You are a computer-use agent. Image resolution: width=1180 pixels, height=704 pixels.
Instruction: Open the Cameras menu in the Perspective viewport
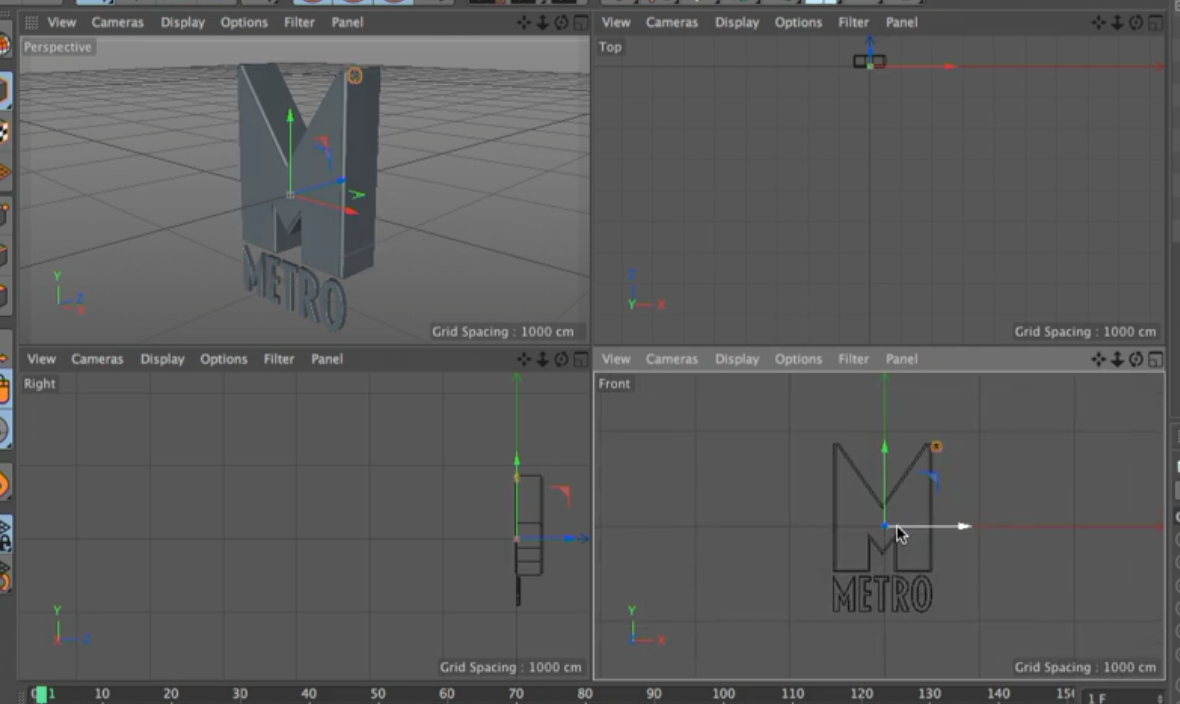[x=117, y=22]
